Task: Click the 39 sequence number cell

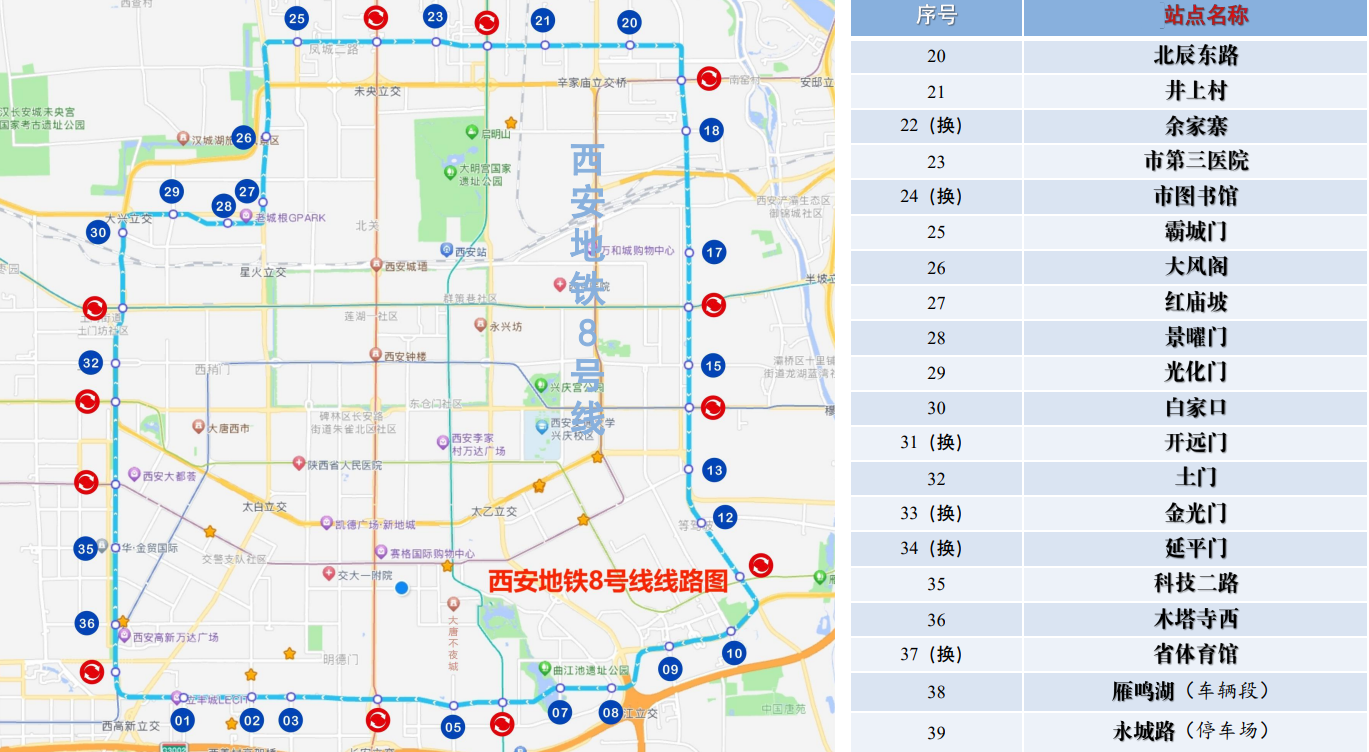Action: [x=936, y=731]
